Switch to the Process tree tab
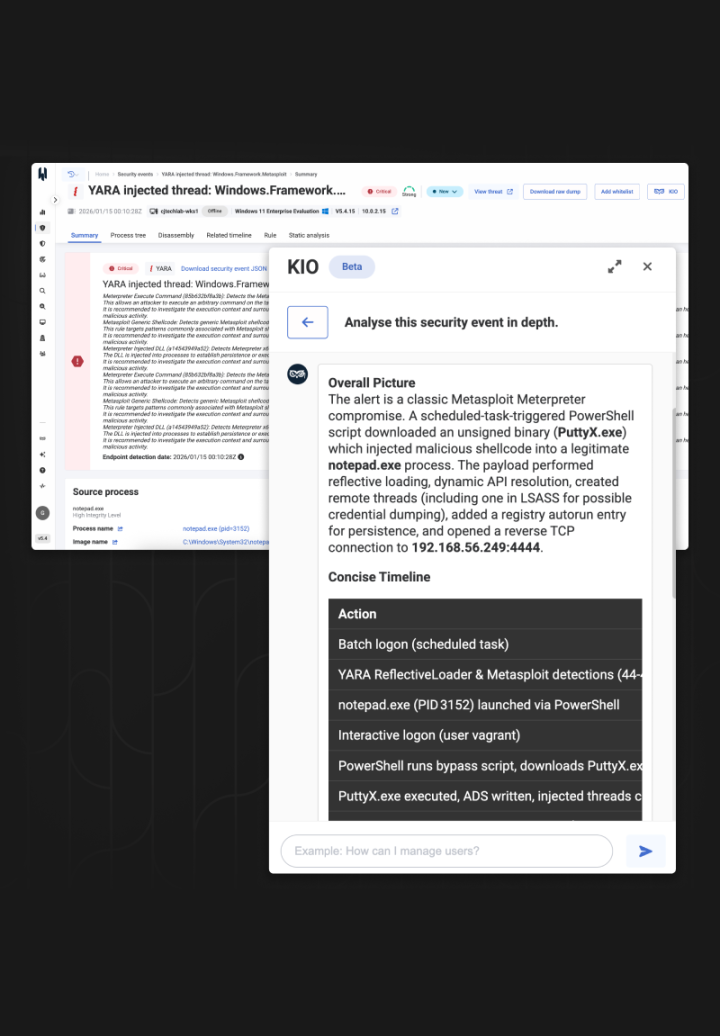The image size is (720, 1036). click(x=128, y=235)
